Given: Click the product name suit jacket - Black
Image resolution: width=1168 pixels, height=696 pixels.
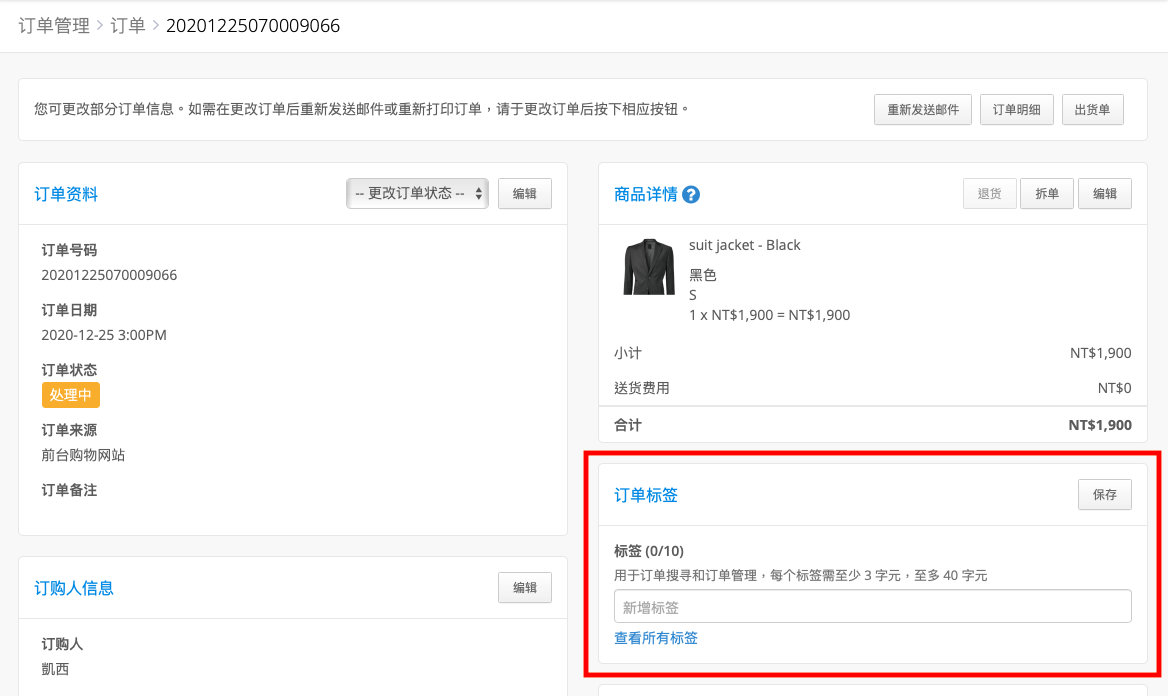Looking at the screenshot, I should 744,245.
